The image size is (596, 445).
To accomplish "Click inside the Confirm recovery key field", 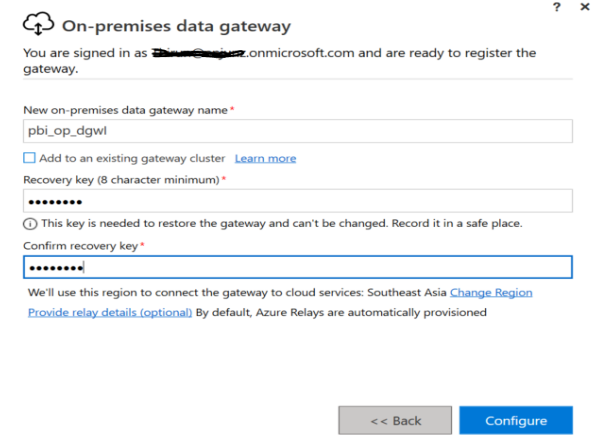I will pos(298,267).
